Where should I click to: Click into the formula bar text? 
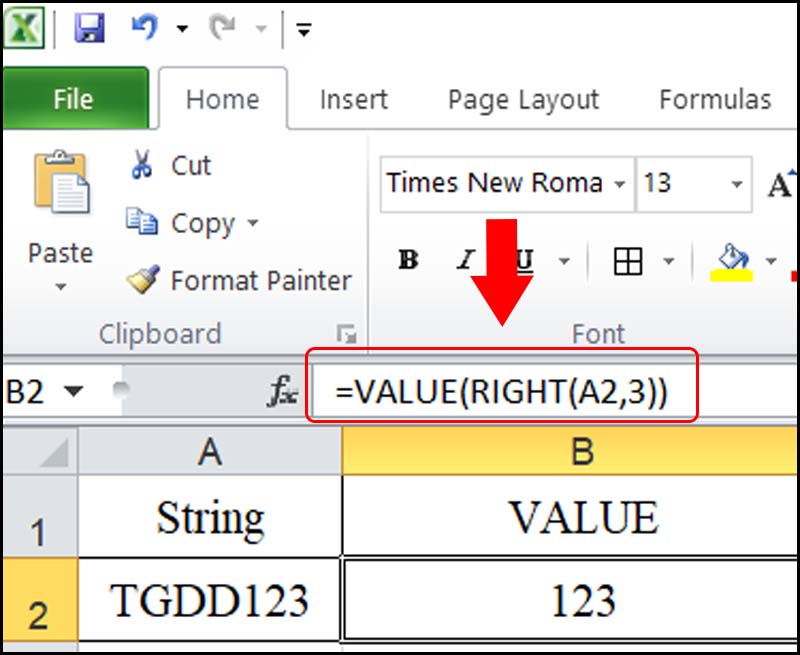point(501,393)
